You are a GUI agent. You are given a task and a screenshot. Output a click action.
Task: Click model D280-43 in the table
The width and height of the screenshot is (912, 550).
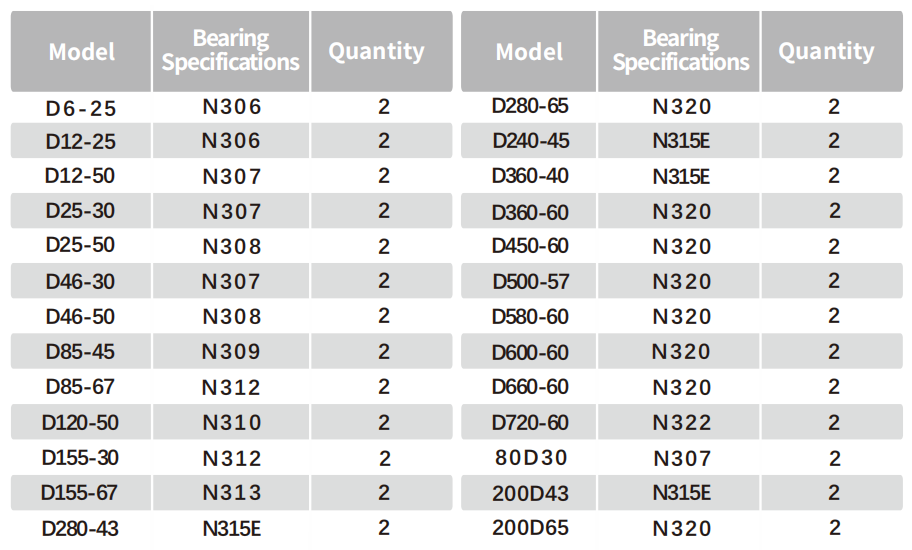(x=80, y=528)
